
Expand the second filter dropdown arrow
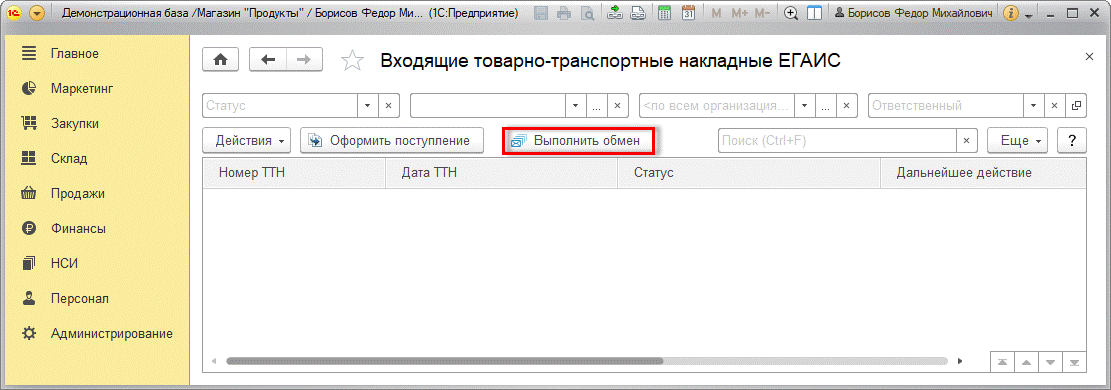tap(575, 106)
